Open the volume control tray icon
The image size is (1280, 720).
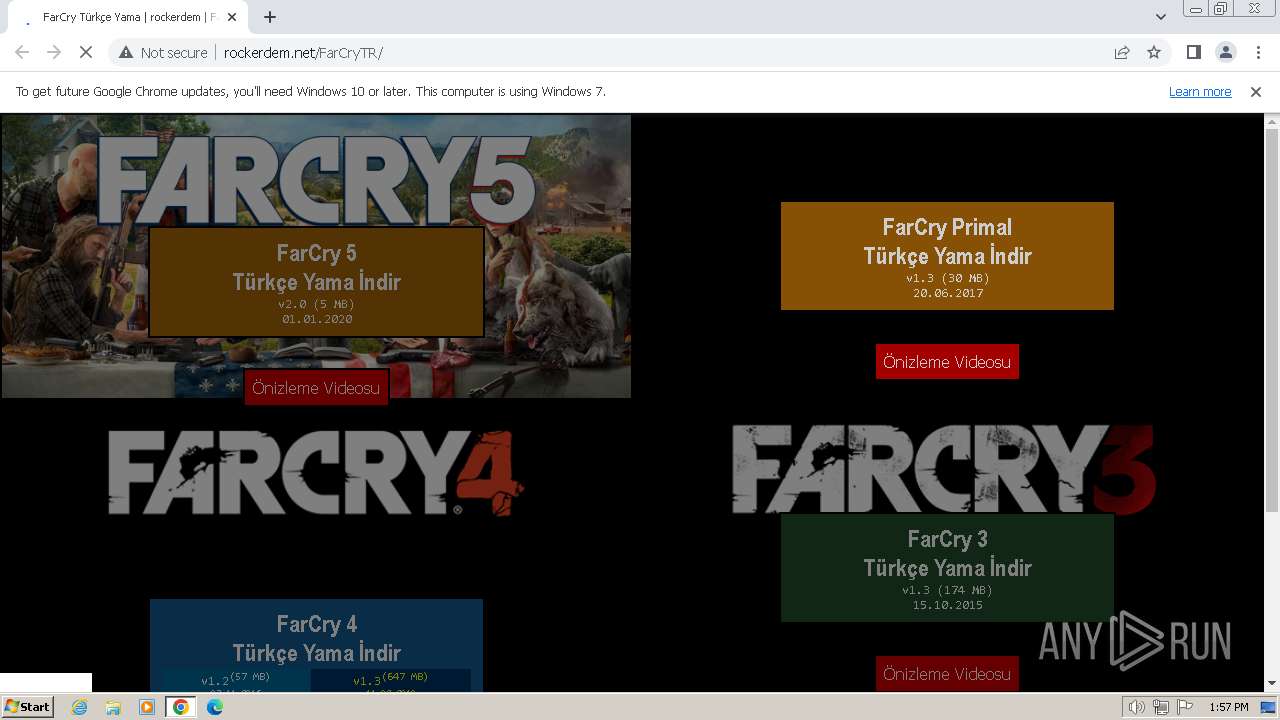1137,707
